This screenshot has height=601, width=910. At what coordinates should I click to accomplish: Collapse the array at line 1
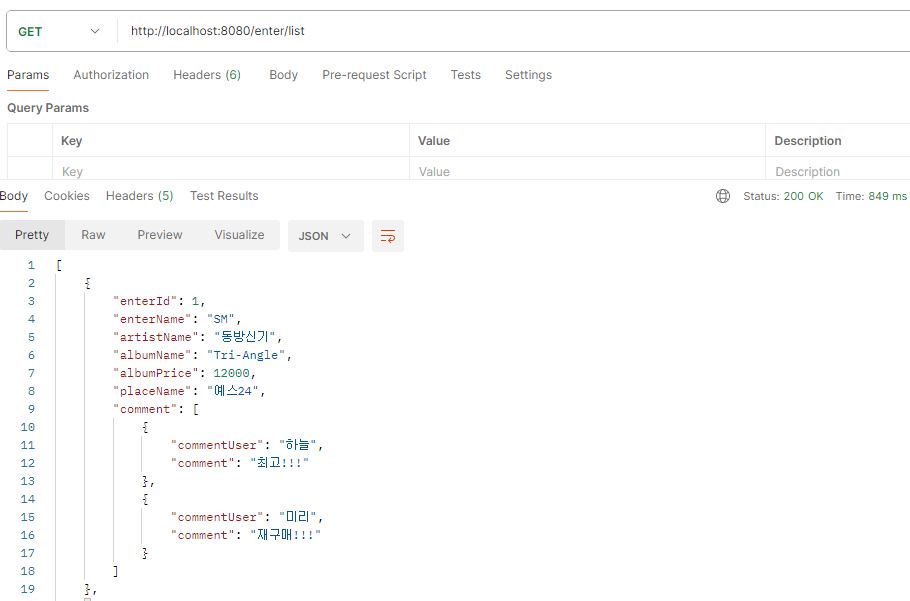tap(59, 265)
